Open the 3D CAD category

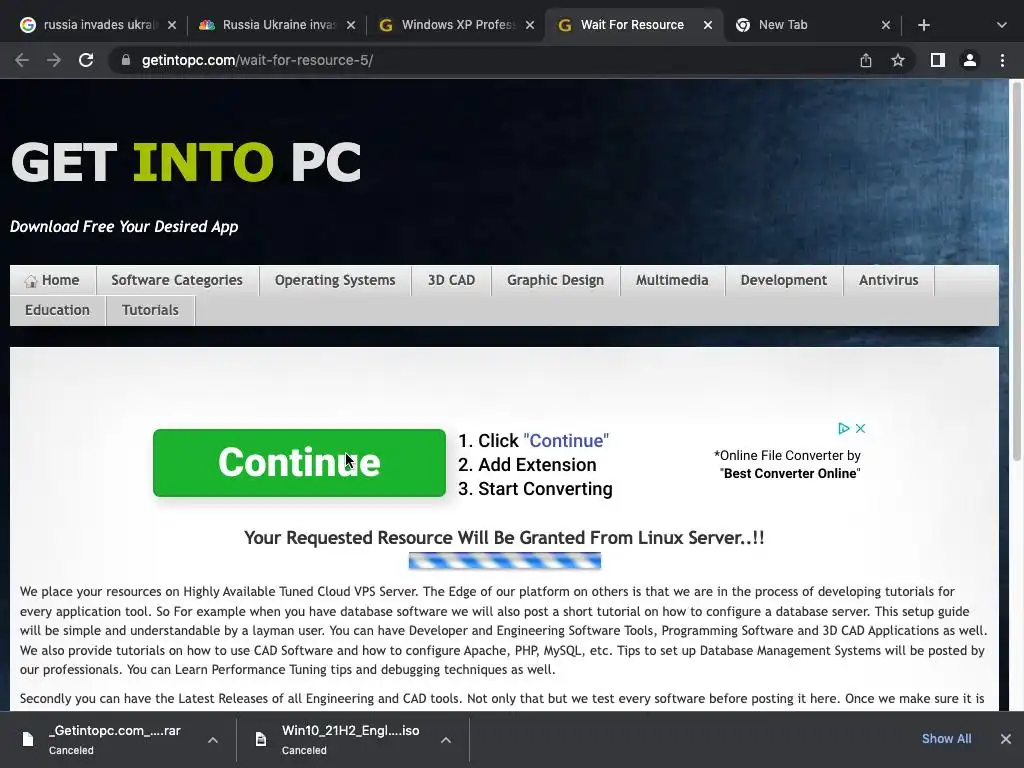pos(451,280)
